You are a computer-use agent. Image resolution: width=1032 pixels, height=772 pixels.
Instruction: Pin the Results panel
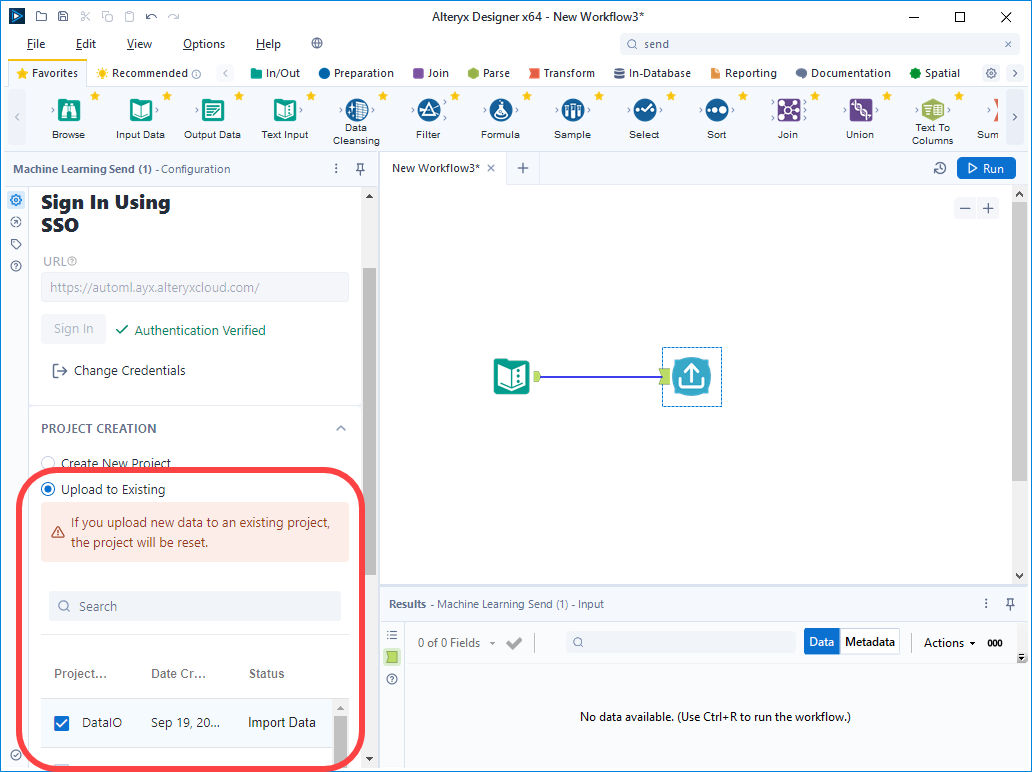click(1010, 604)
